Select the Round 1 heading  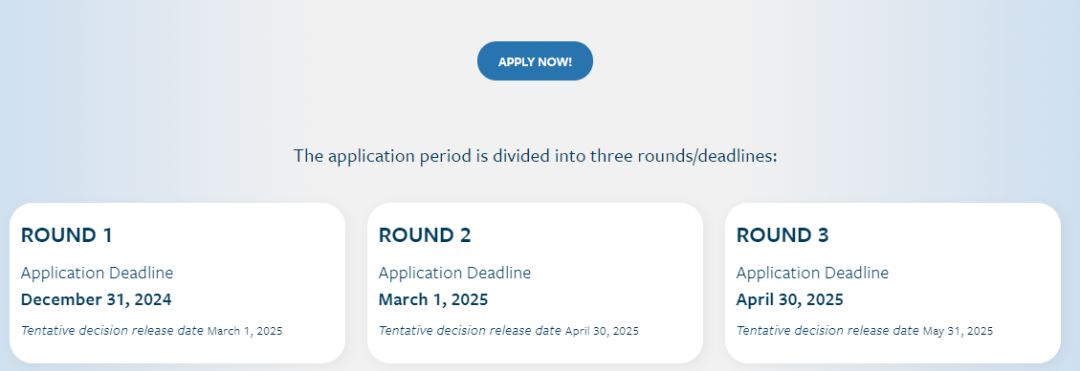tap(66, 235)
